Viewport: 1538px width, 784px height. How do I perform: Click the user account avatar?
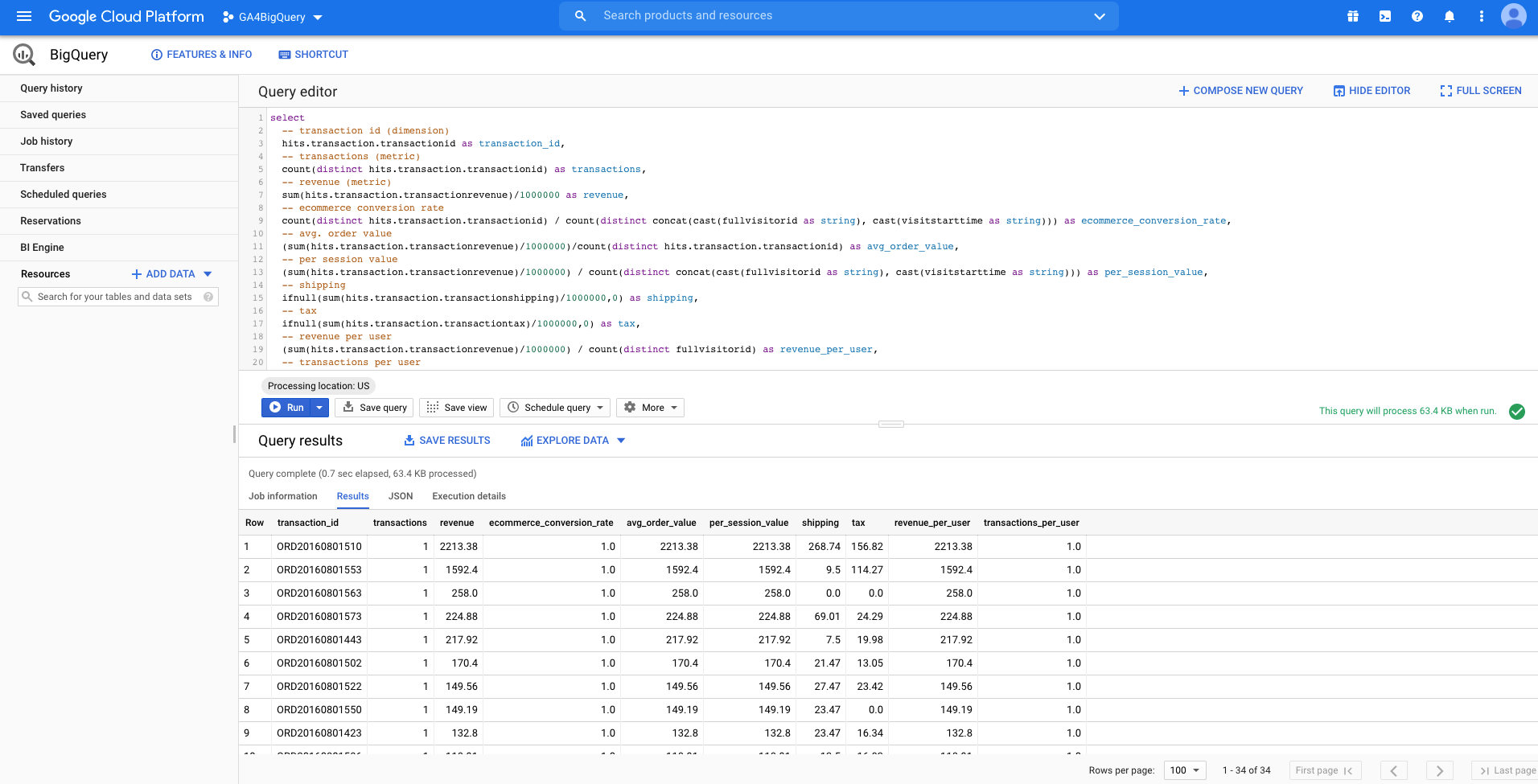pyautogui.click(x=1514, y=16)
